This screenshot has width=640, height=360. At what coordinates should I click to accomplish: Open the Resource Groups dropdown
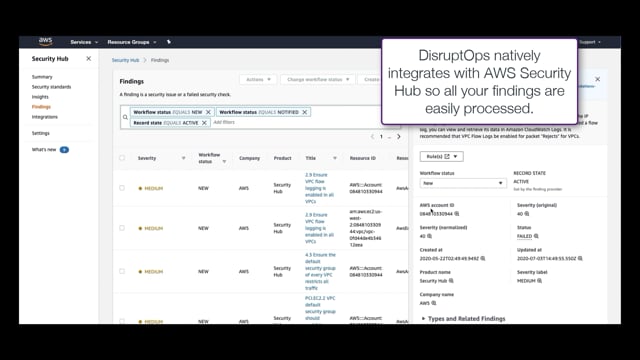[132, 42]
